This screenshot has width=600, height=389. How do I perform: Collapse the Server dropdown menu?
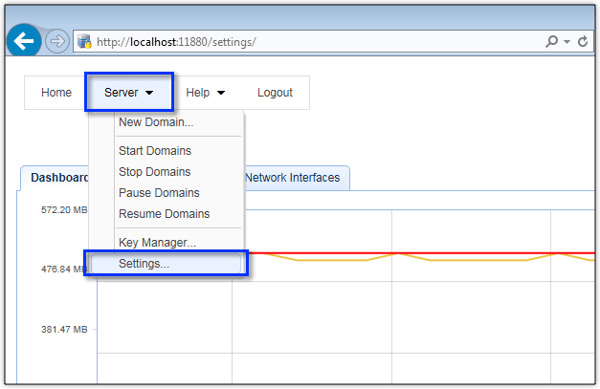129,93
